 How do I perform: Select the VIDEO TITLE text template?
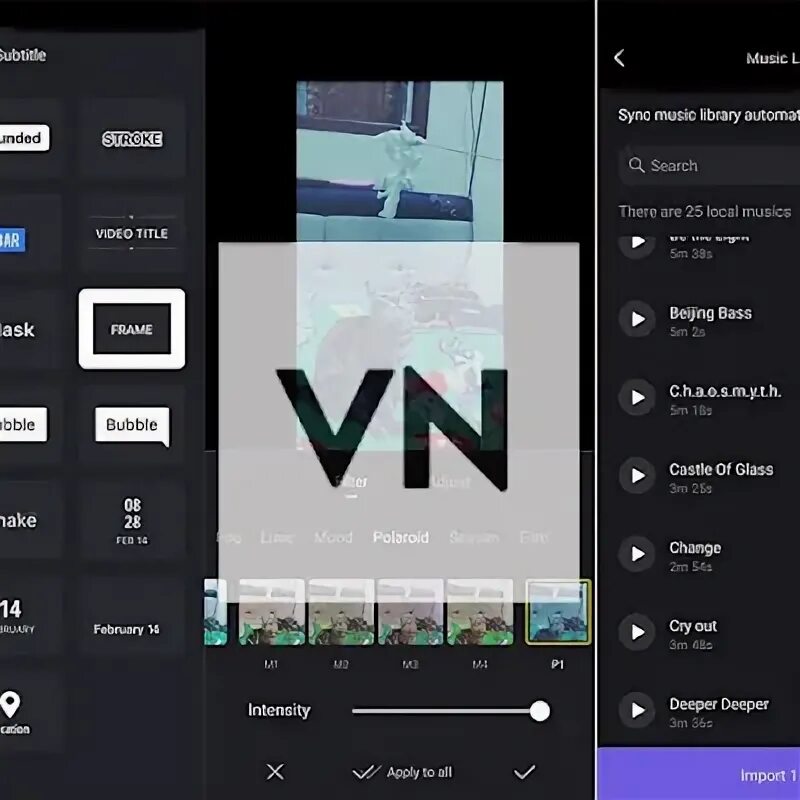coord(132,233)
